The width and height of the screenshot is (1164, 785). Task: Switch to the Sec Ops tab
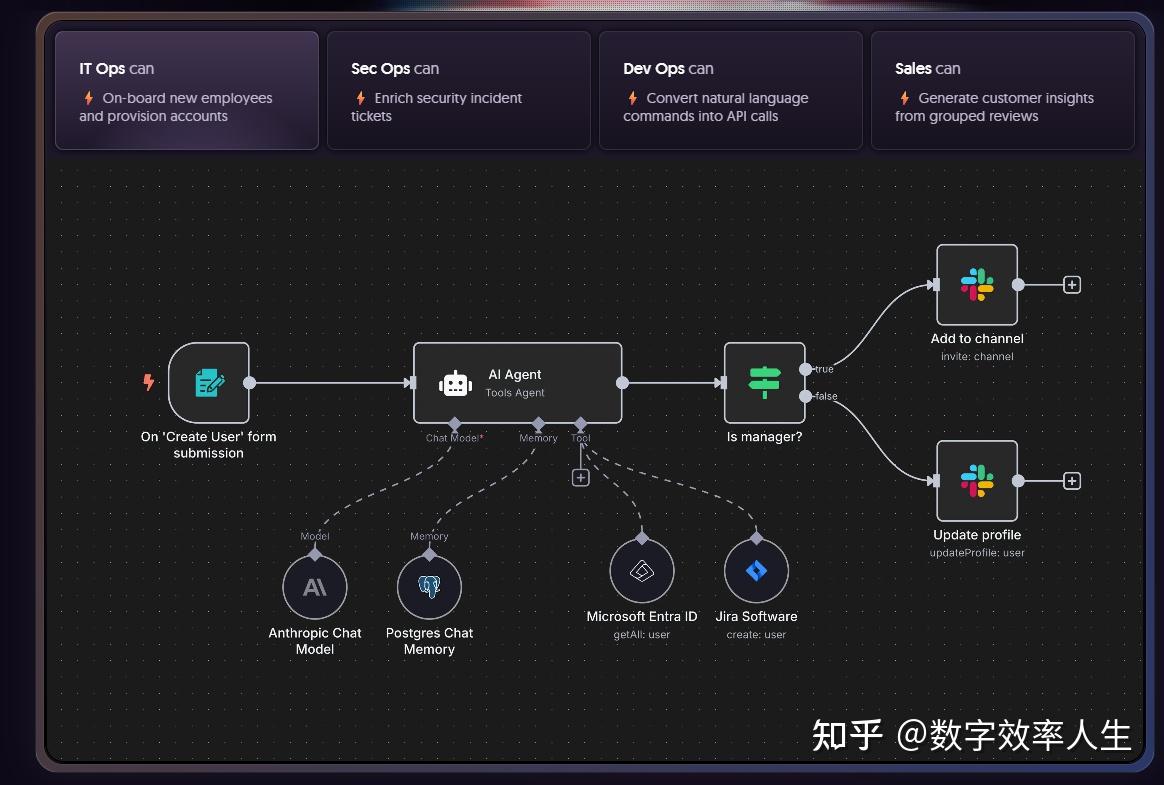point(459,90)
